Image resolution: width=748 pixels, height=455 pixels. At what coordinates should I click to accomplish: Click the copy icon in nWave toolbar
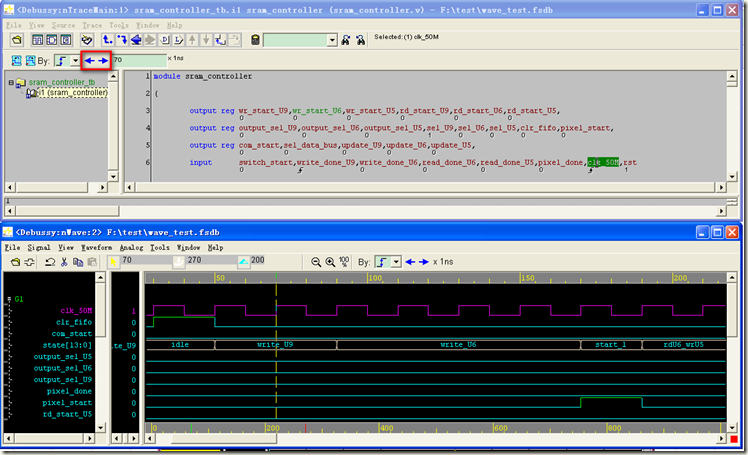tap(78, 262)
